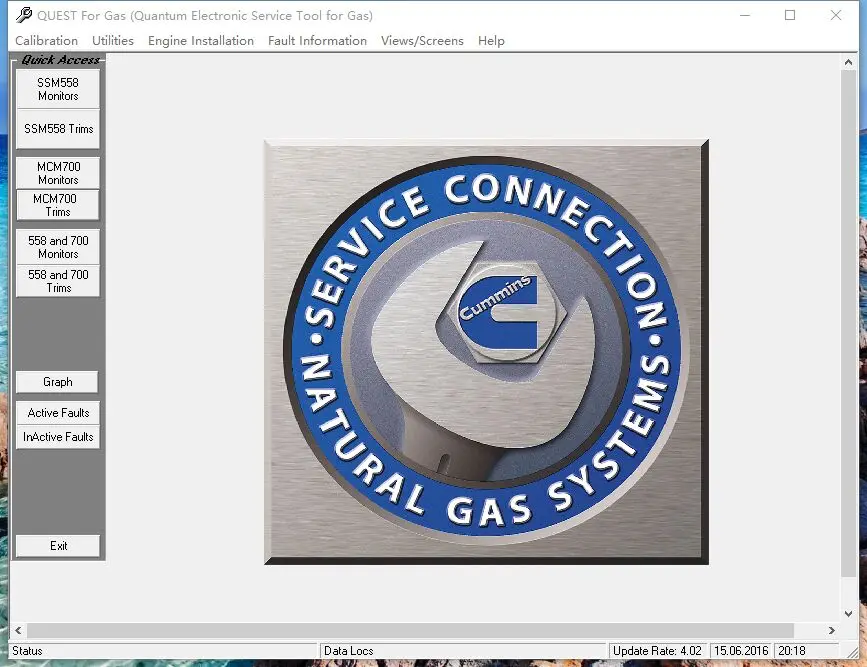This screenshot has width=867, height=667.
Task: Click the Data Locs status bar panel
Action: click(x=463, y=651)
